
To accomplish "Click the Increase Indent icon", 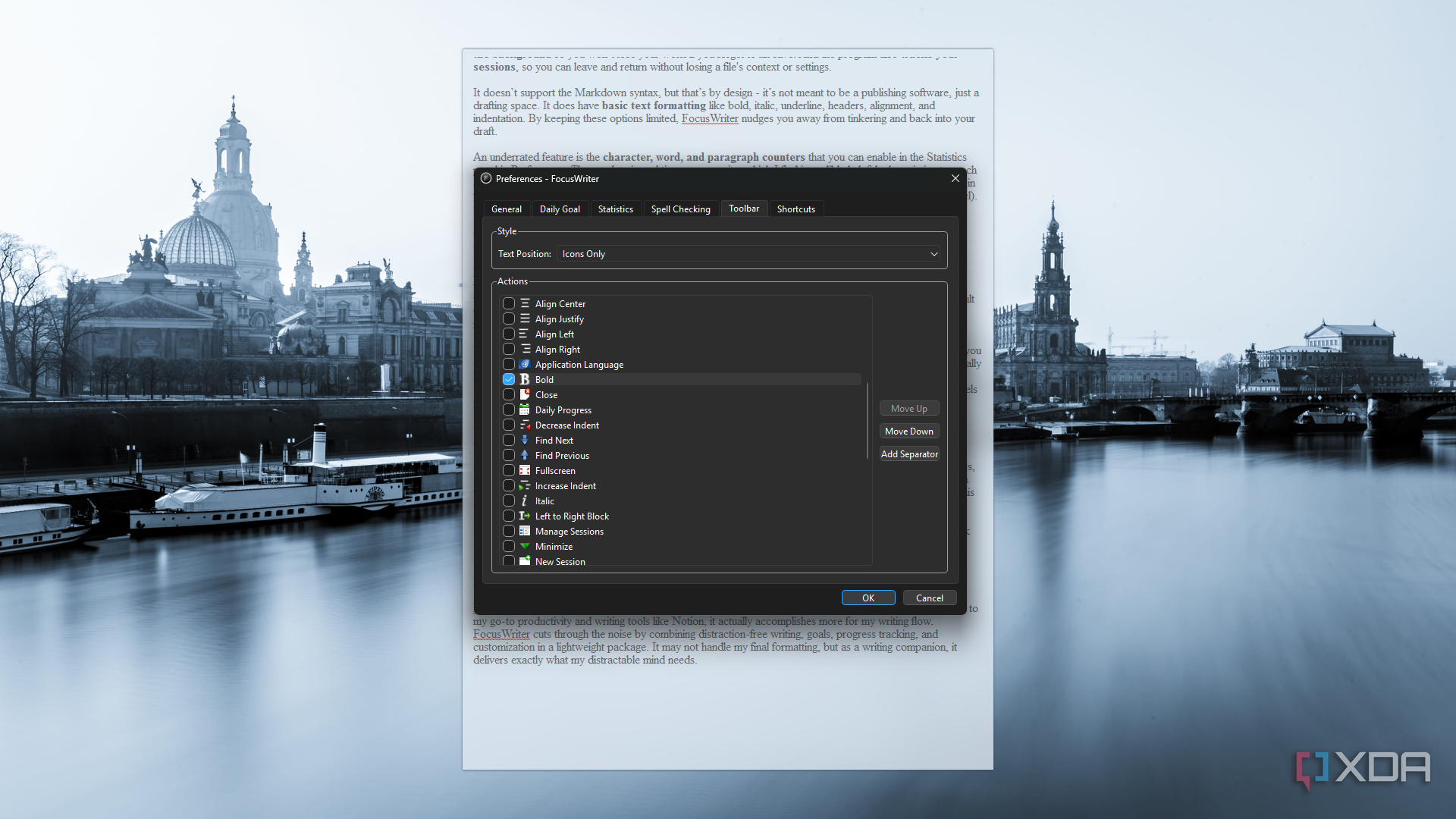I will pos(525,485).
